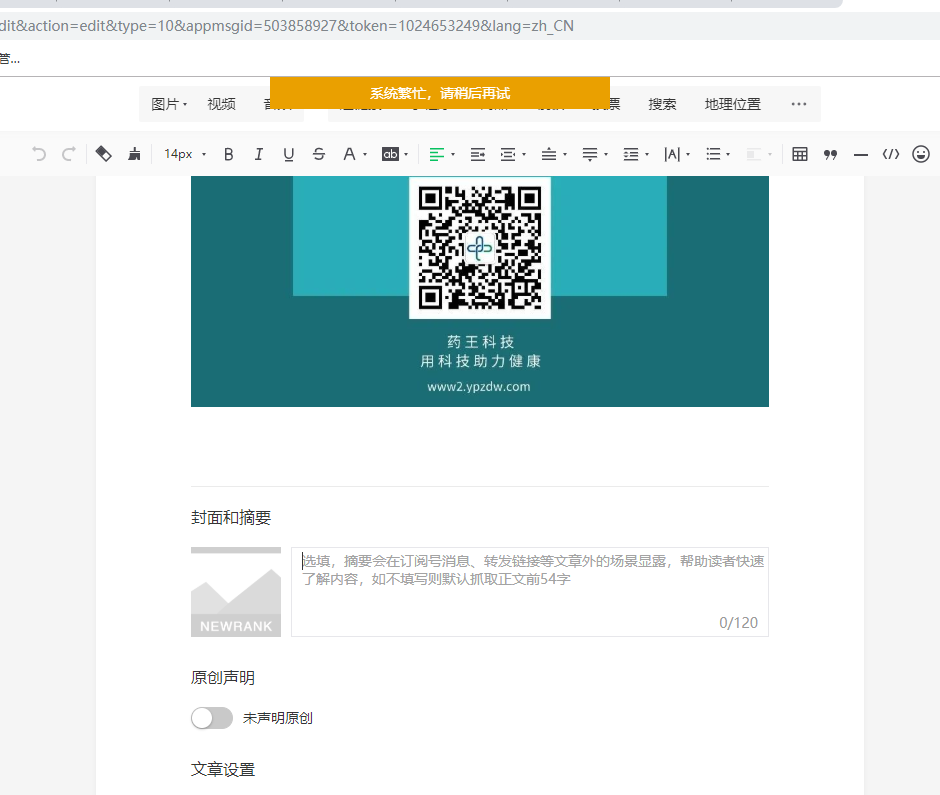This screenshot has height=795, width=940.
Task: Click the browser address bar URL
Action: click(x=287, y=26)
